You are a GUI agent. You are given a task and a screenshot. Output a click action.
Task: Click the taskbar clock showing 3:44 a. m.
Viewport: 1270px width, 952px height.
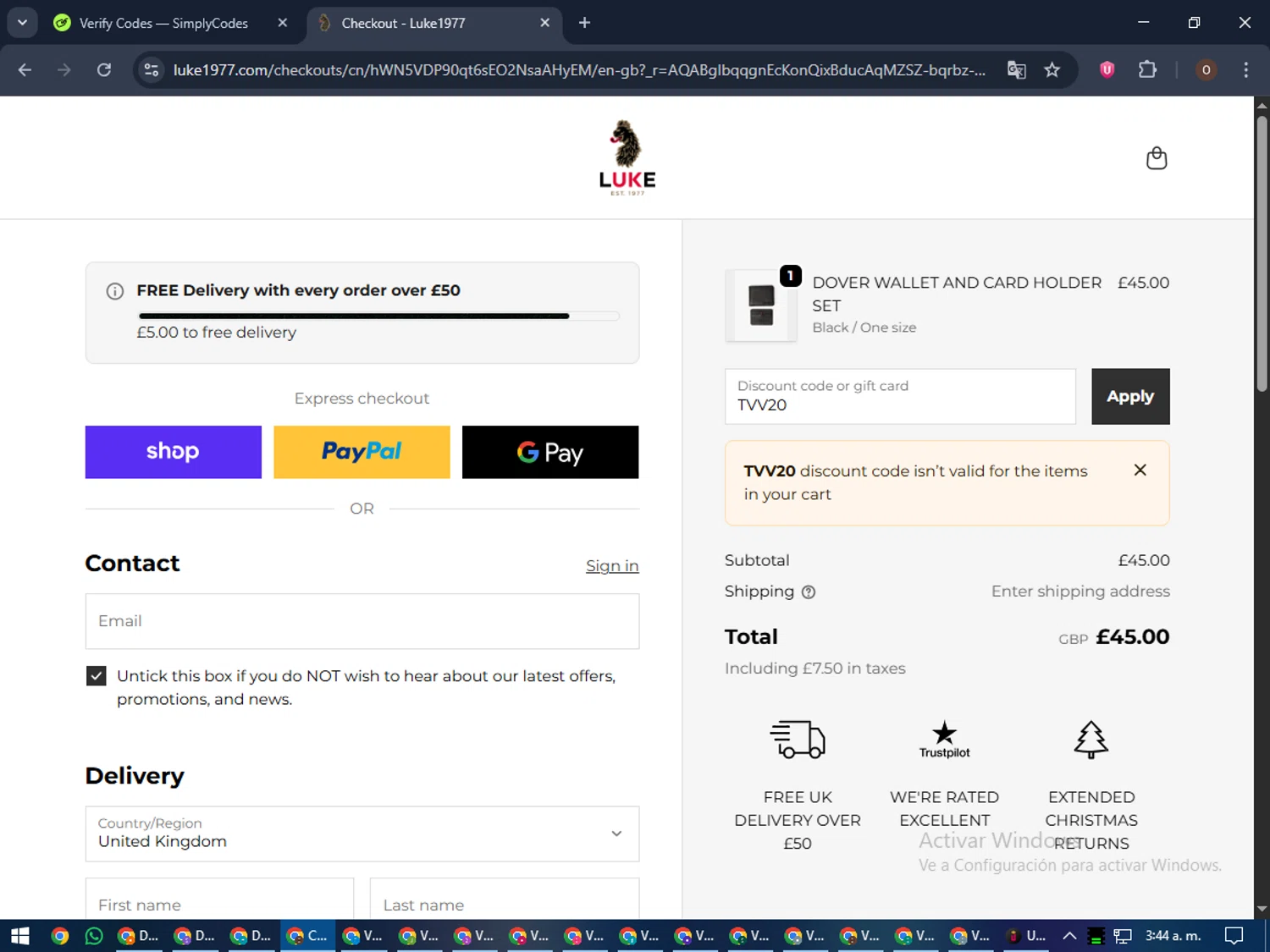[x=1173, y=936]
